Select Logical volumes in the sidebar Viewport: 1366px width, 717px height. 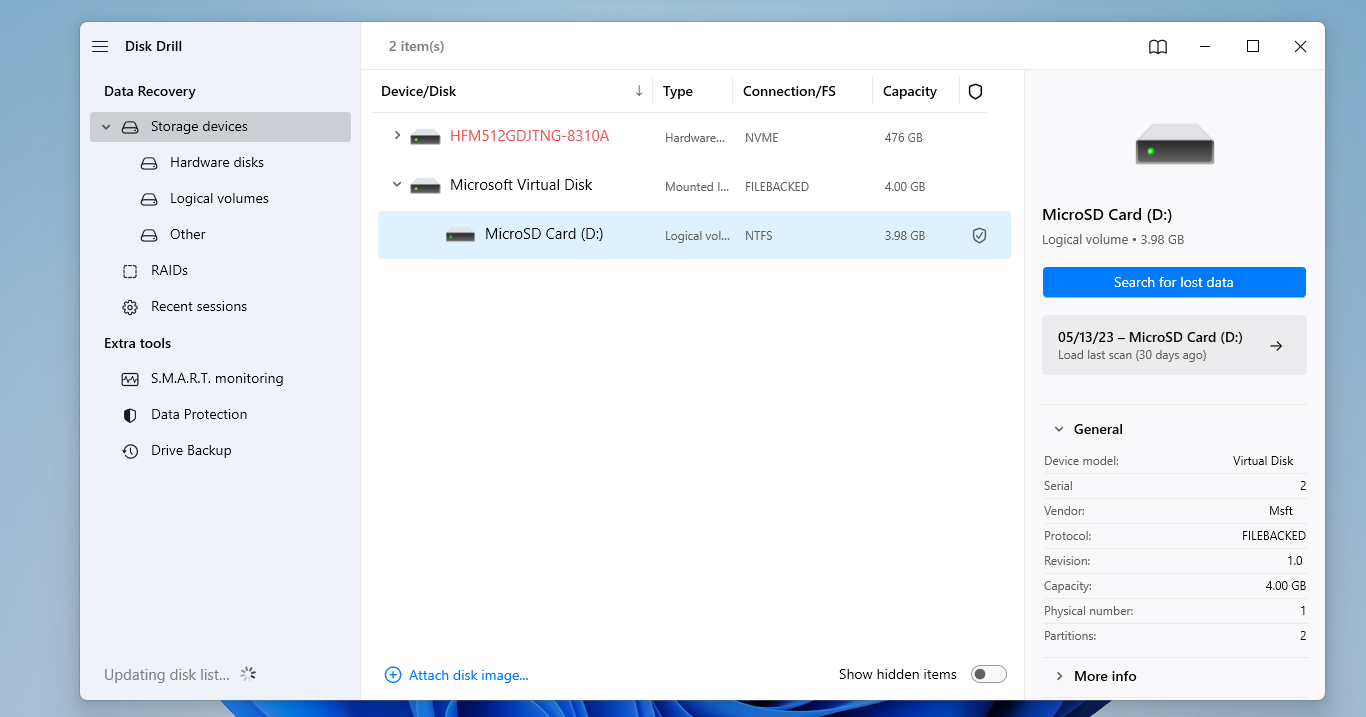[219, 199]
